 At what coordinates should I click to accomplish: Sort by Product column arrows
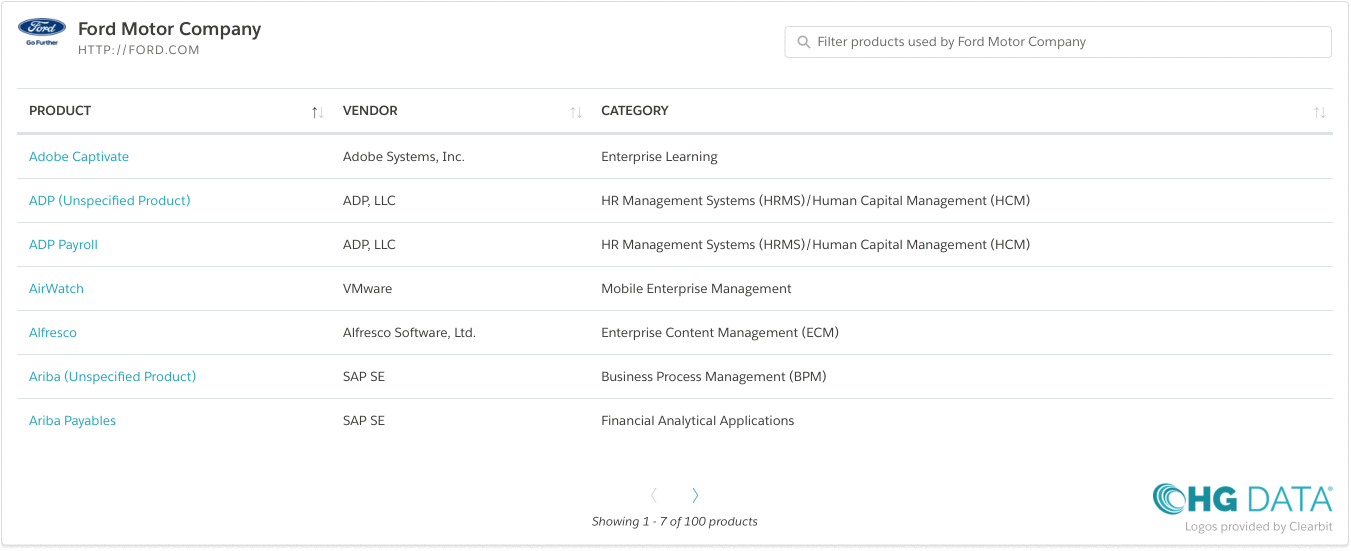pyautogui.click(x=317, y=112)
